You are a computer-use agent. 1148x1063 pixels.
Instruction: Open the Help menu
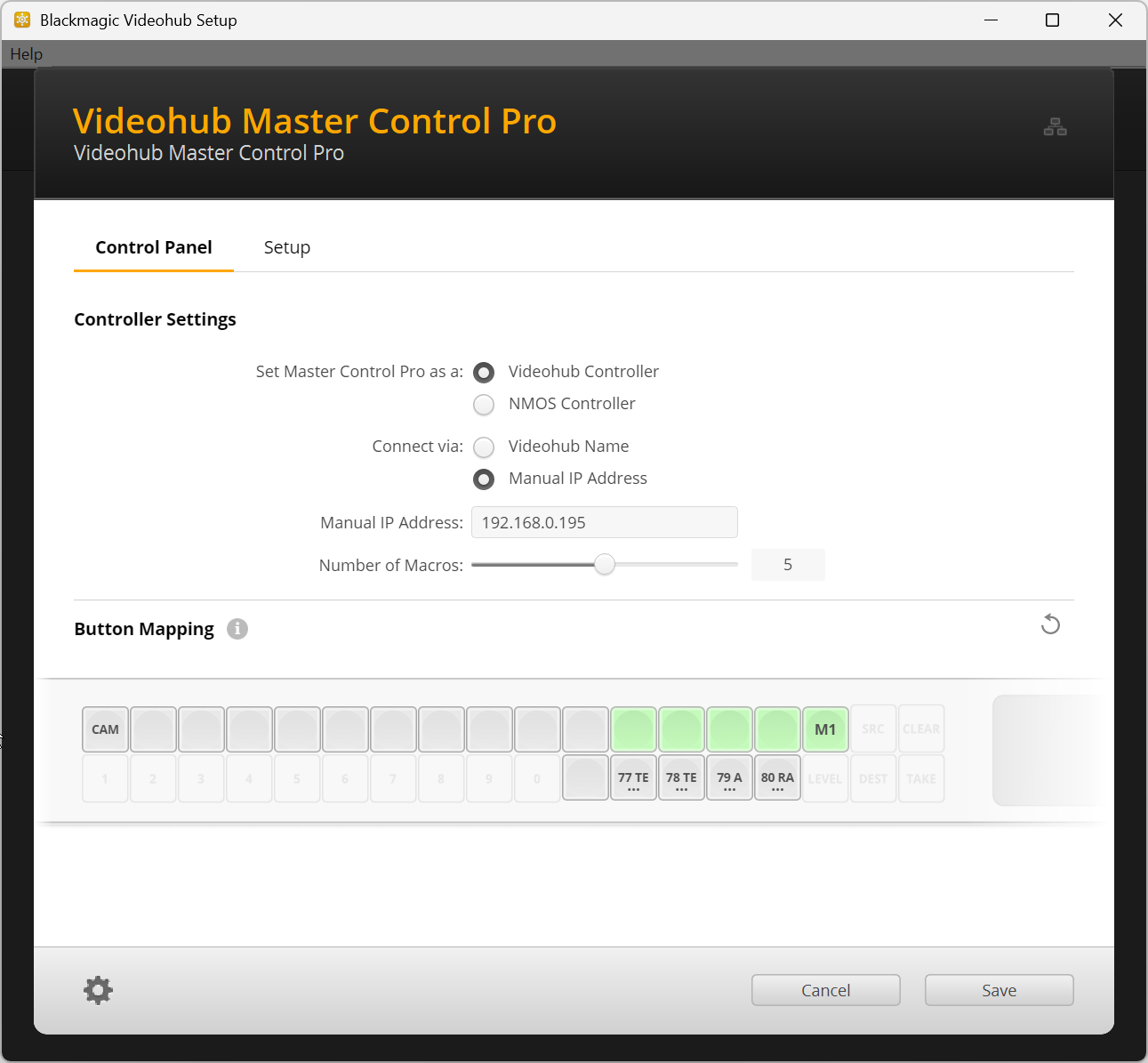27,54
